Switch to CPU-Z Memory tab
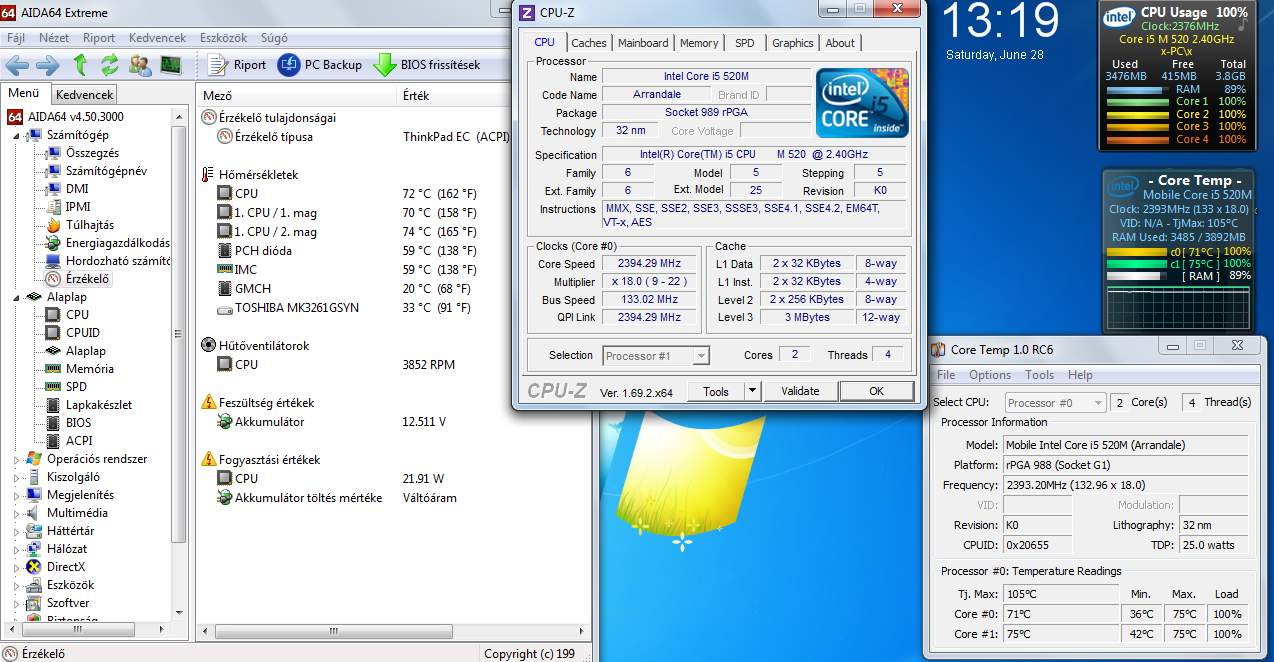 coord(699,43)
